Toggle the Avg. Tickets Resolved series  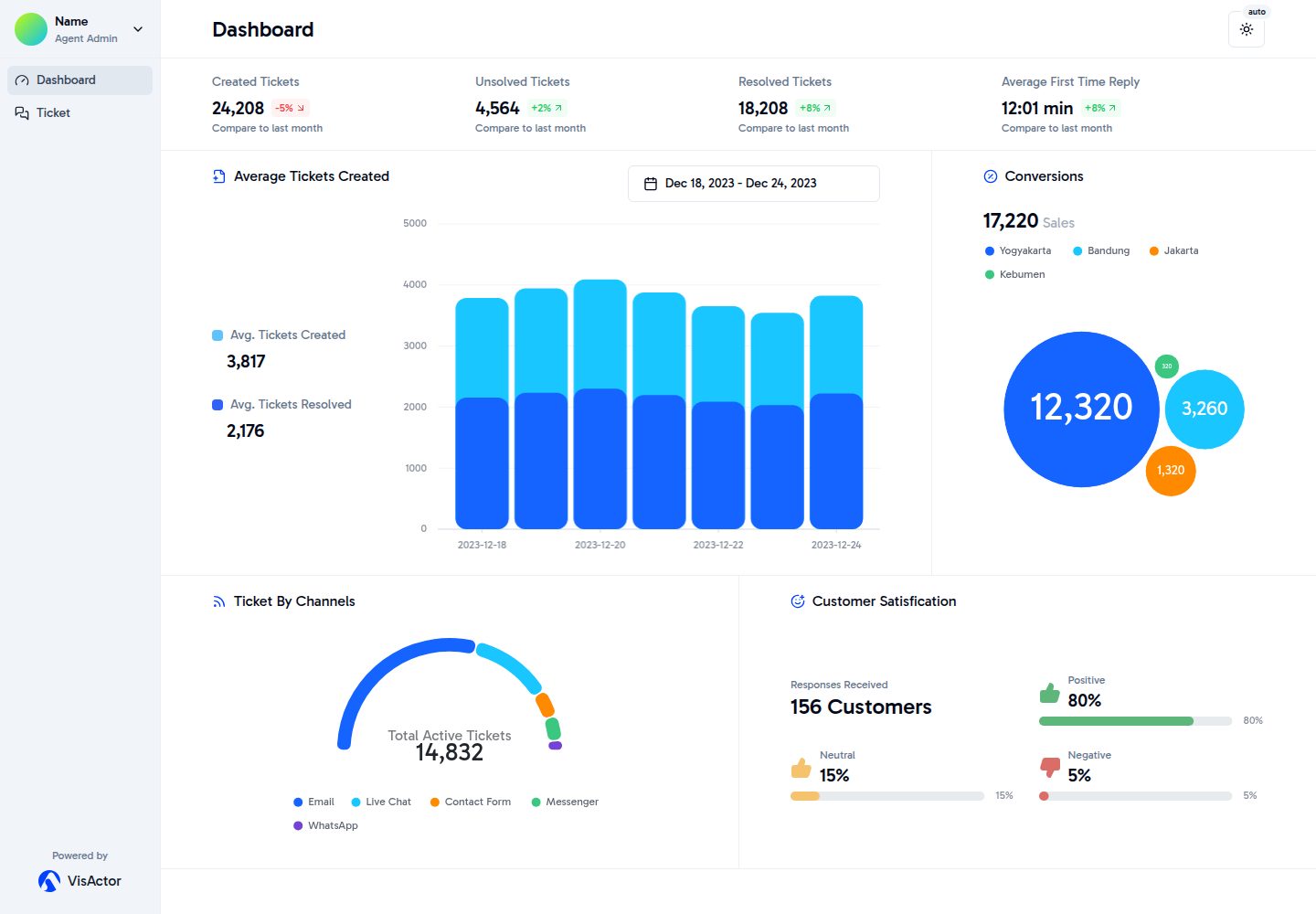(281, 404)
